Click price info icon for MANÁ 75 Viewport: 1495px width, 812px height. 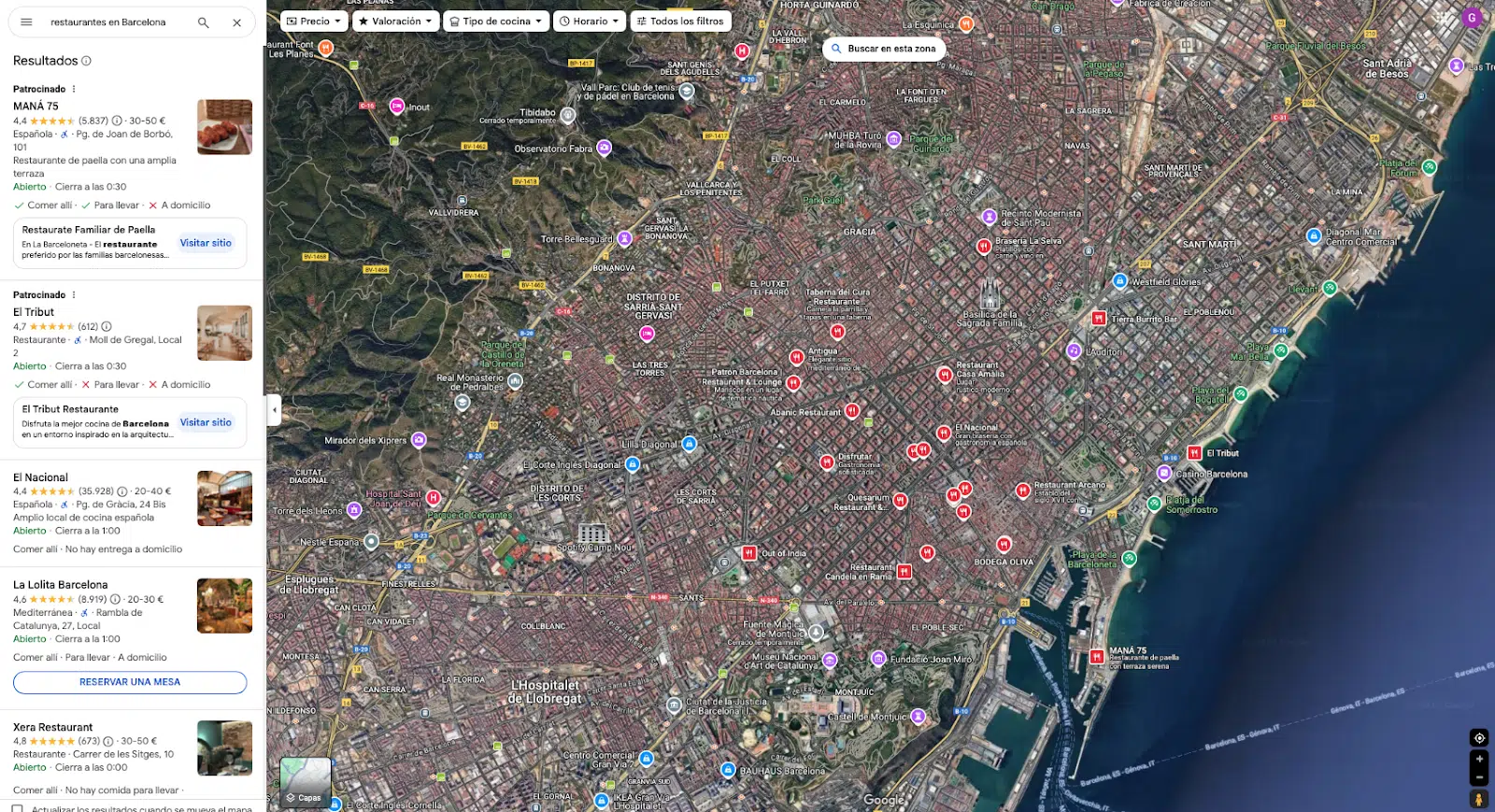[x=117, y=121]
